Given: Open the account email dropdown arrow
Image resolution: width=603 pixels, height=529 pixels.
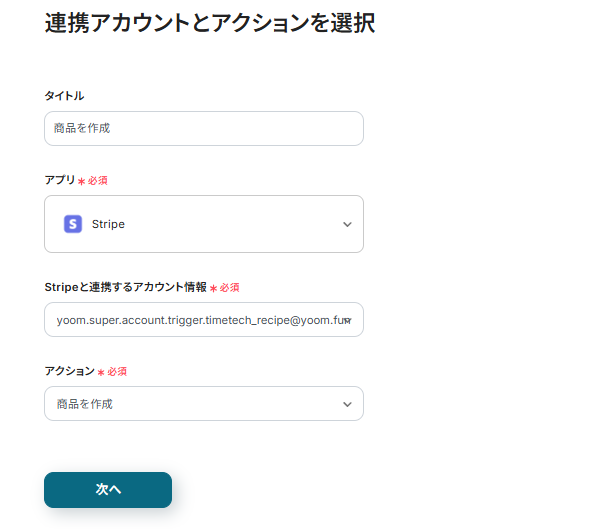Looking at the screenshot, I should pos(348,320).
